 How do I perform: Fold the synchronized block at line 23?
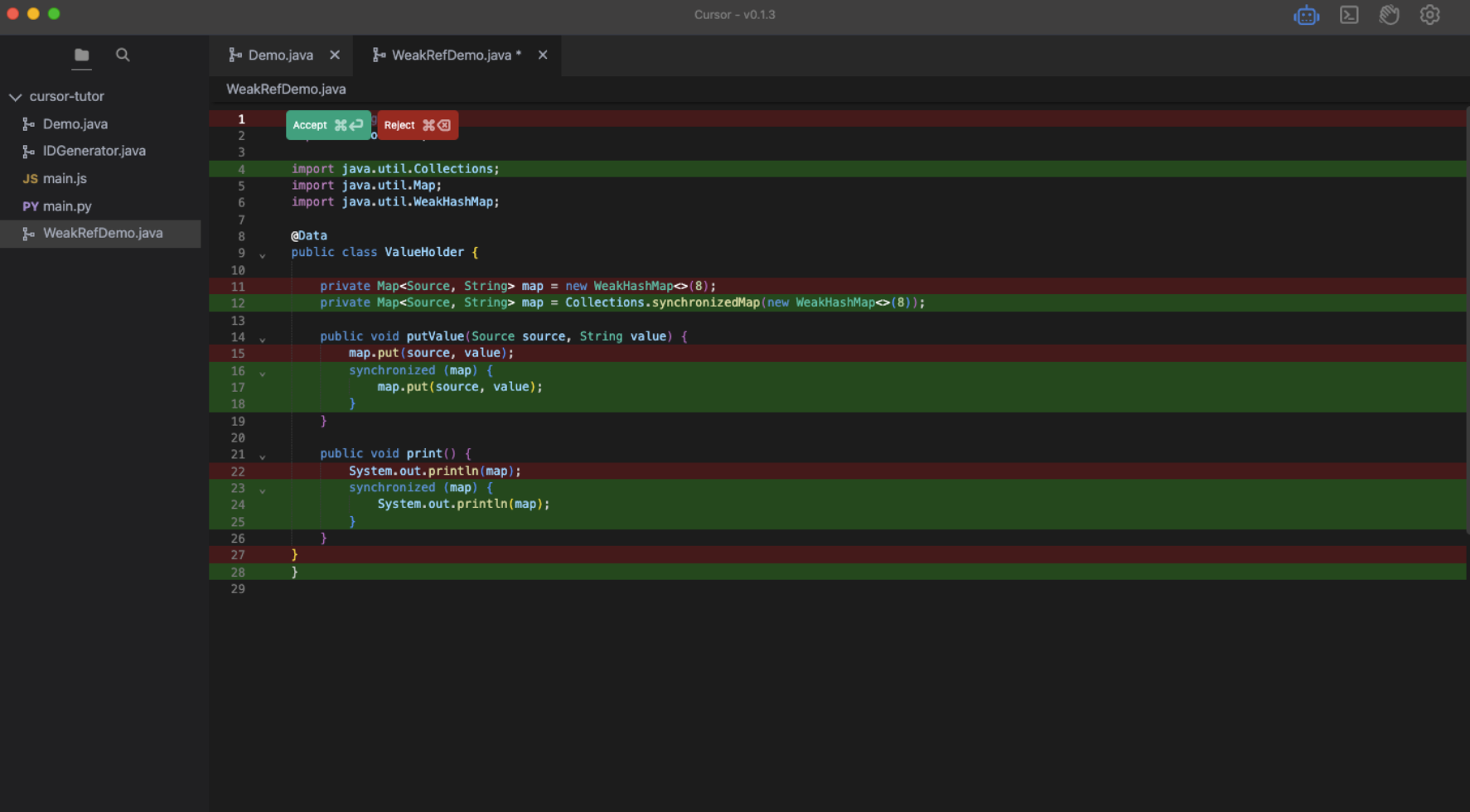(x=263, y=491)
